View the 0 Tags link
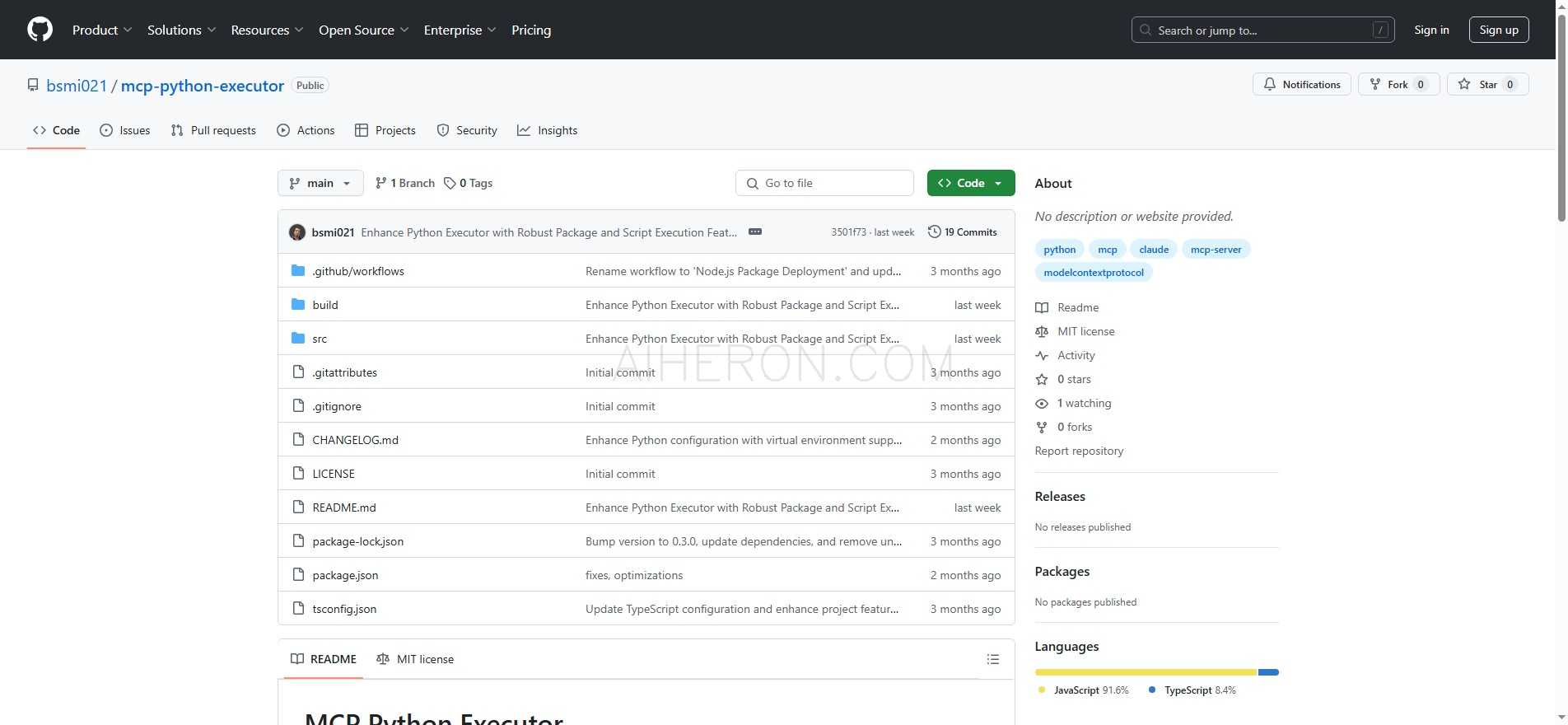This screenshot has width=1568, height=725. (468, 183)
